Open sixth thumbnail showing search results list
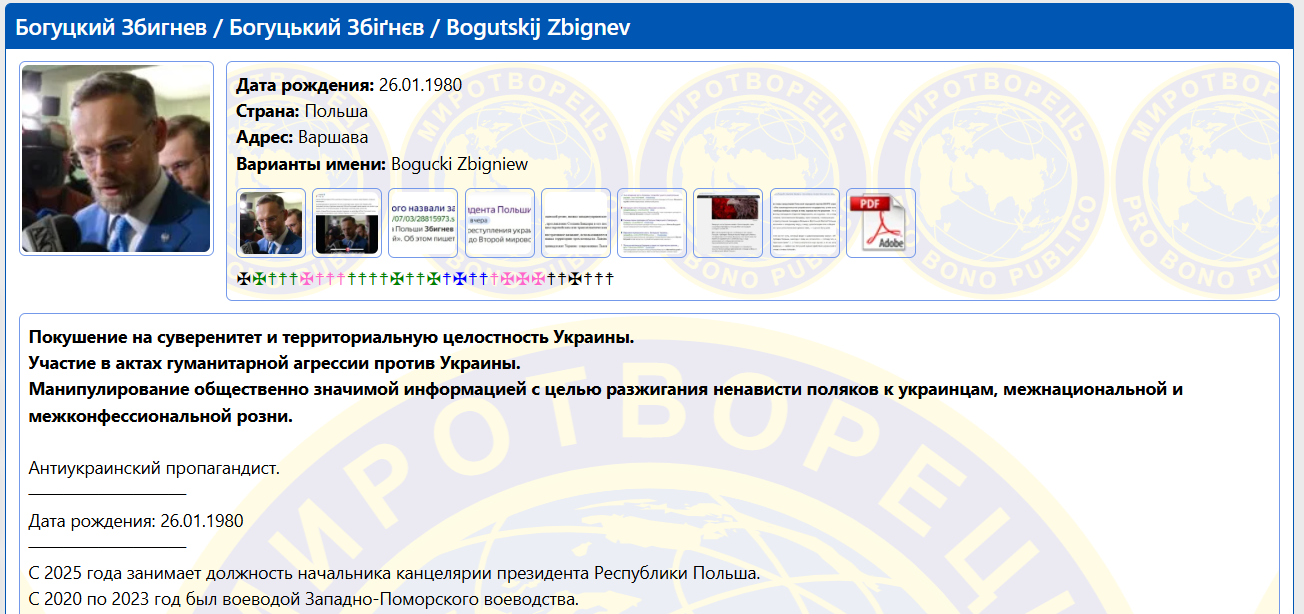 (652, 223)
